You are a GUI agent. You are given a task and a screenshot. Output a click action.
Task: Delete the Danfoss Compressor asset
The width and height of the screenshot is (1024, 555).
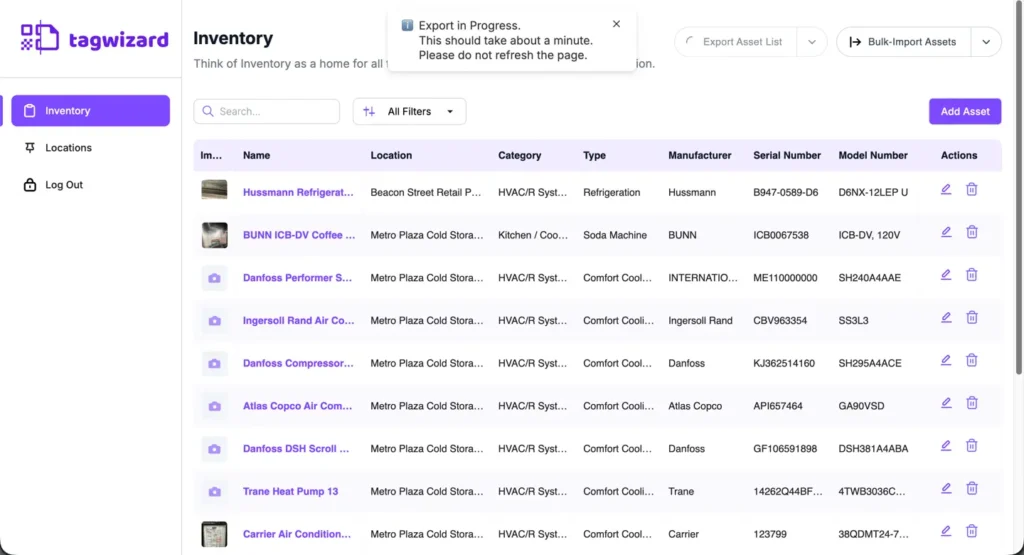click(x=972, y=360)
